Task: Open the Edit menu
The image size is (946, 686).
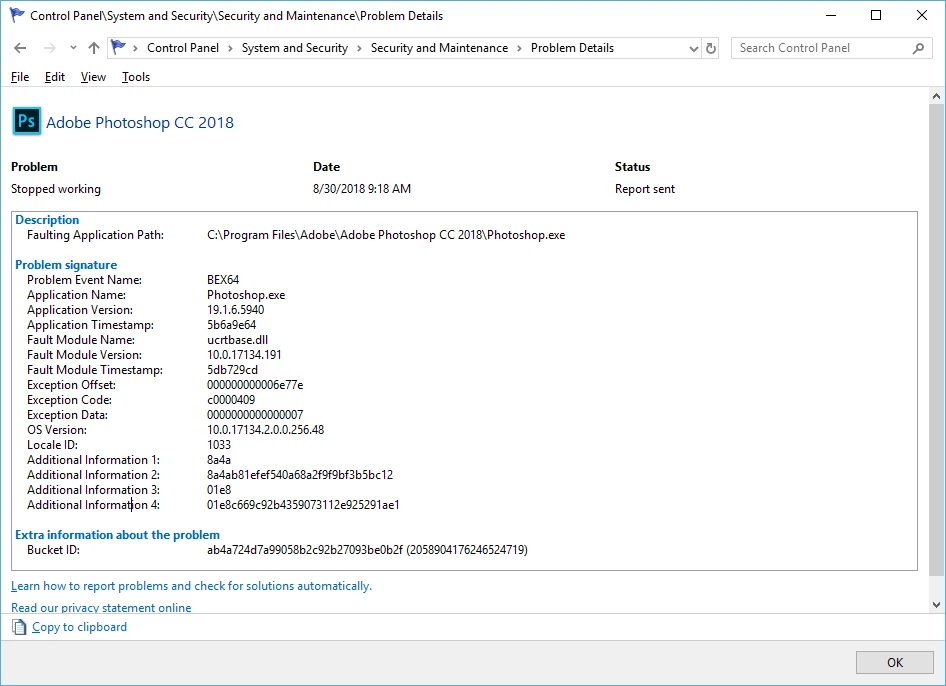Action: [55, 77]
